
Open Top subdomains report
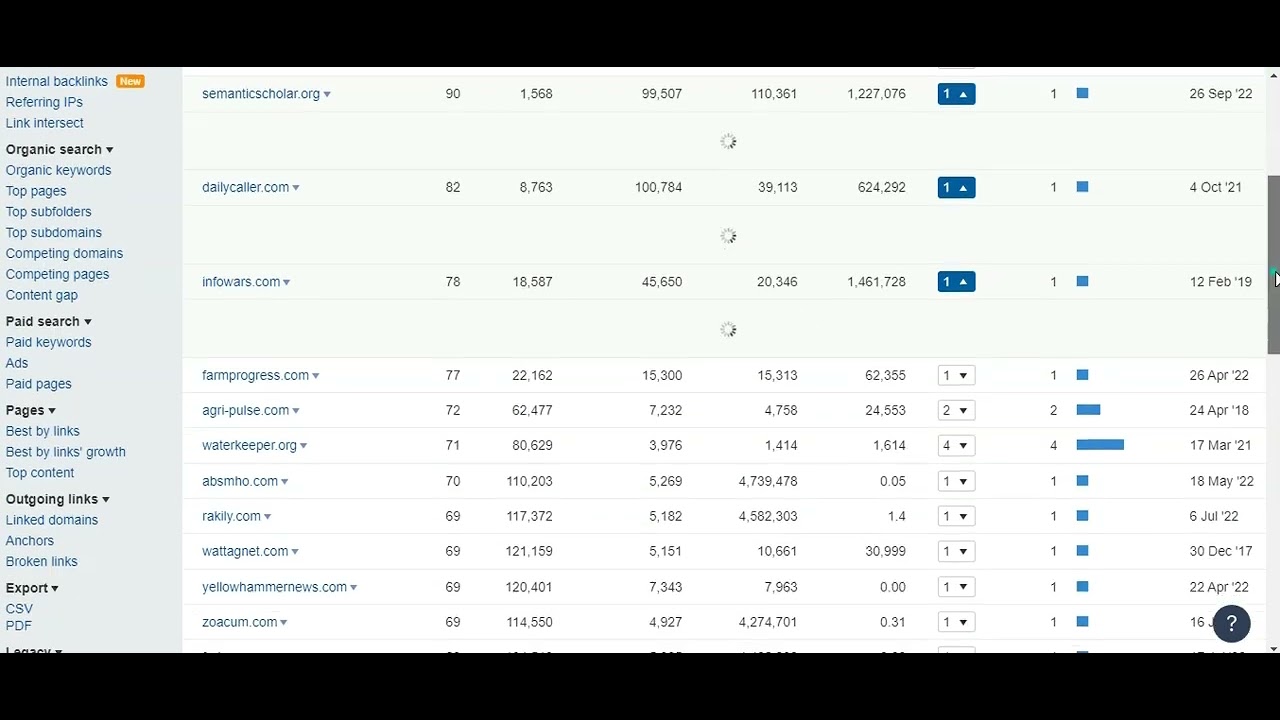click(54, 233)
